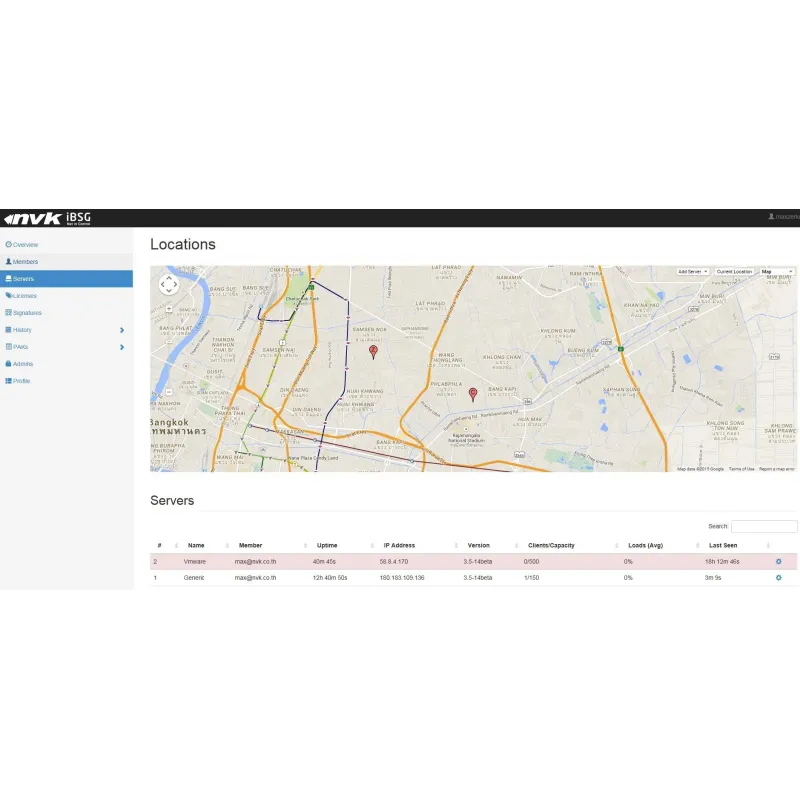Open the Overview page in sidebar
The image size is (800, 800).
(x=22, y=245)
